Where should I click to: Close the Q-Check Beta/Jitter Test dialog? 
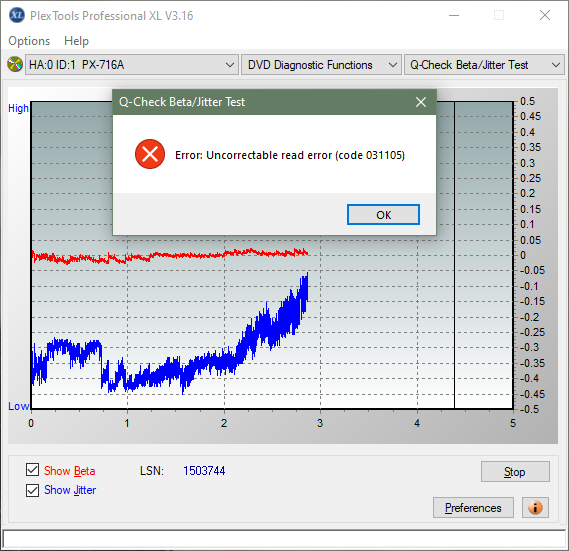point(421,102)
